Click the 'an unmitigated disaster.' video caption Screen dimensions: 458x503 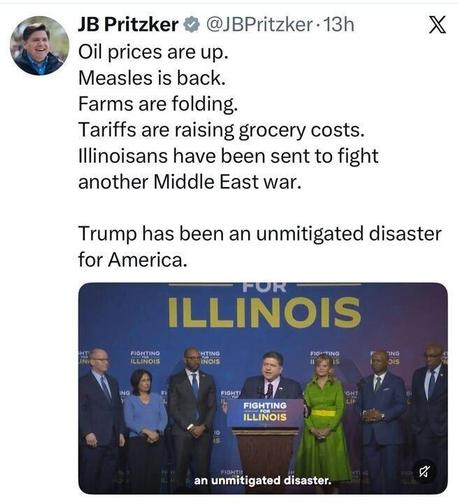pos(263,480)
